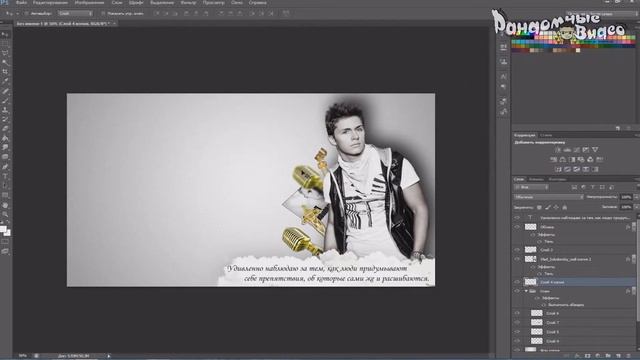The height and width of the screenshot is (360, 640).
Task: Hide the Слой 4 копия layer
Action: [517, 282]
